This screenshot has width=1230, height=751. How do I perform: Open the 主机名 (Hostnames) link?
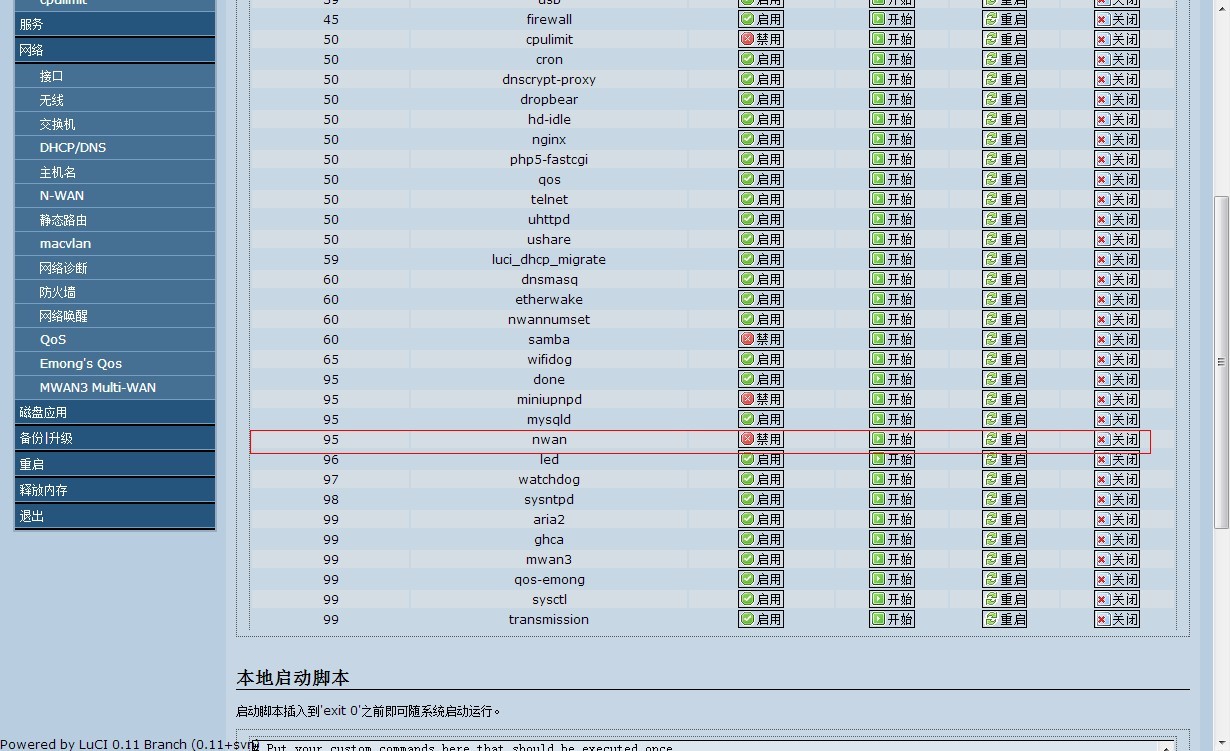[x=115, y=172]
